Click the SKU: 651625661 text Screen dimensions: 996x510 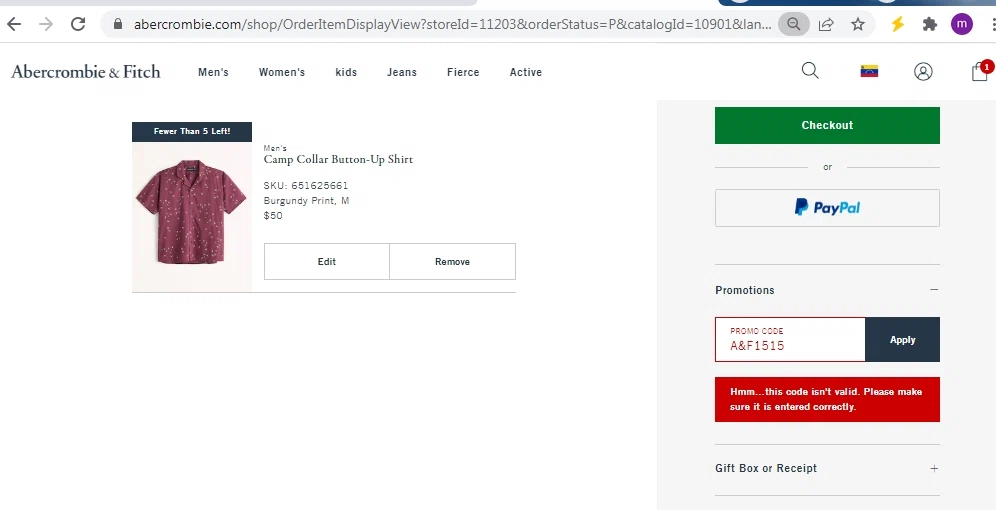point(306,185)
